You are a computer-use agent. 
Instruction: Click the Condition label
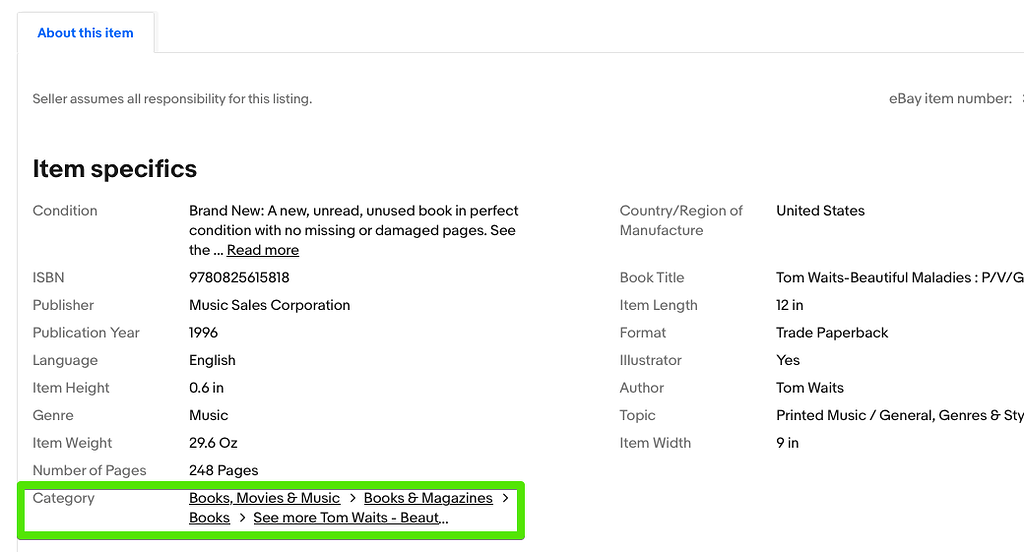pyautogui.click(x=65, y=211)
